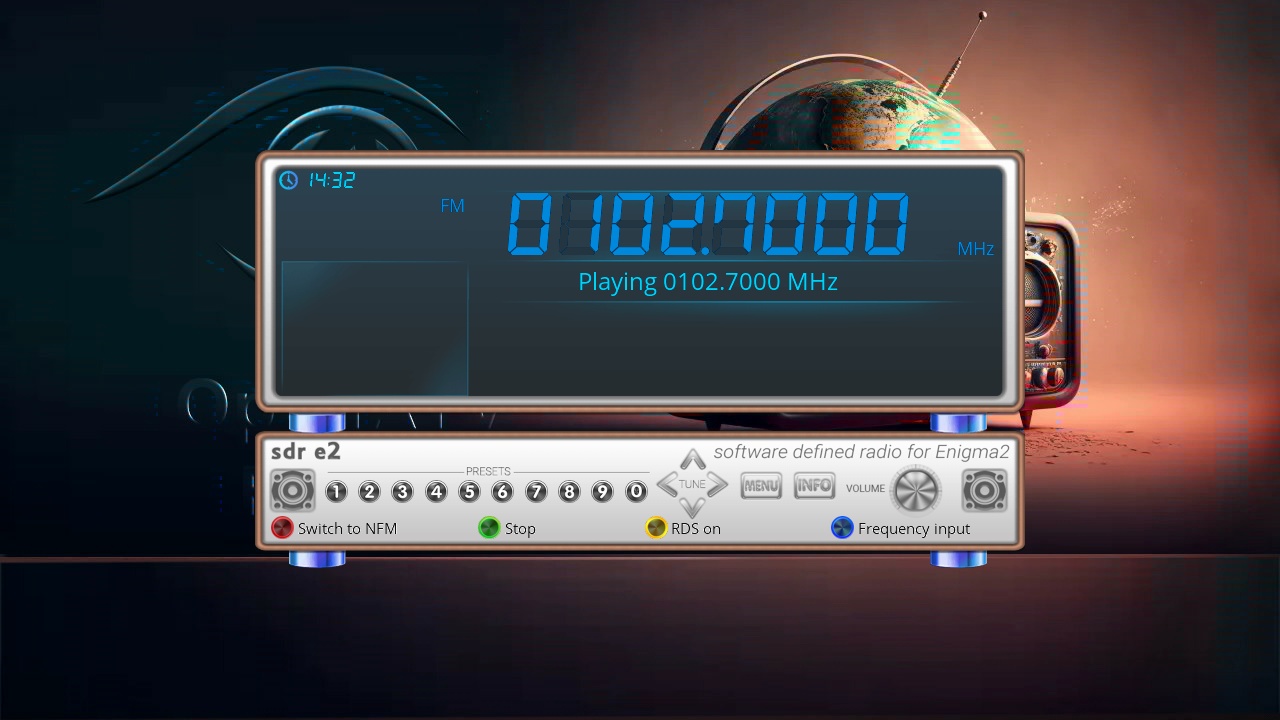The height and width of the screenshot is (720, 1280).
Task: Tune right to a higher frequency
Action: [717, 485]
